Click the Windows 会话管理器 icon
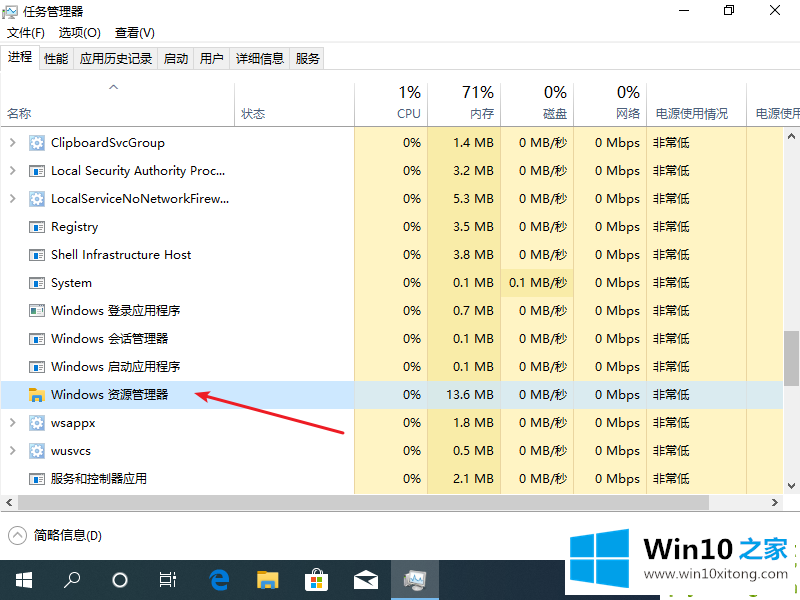 tap(37, 339)
